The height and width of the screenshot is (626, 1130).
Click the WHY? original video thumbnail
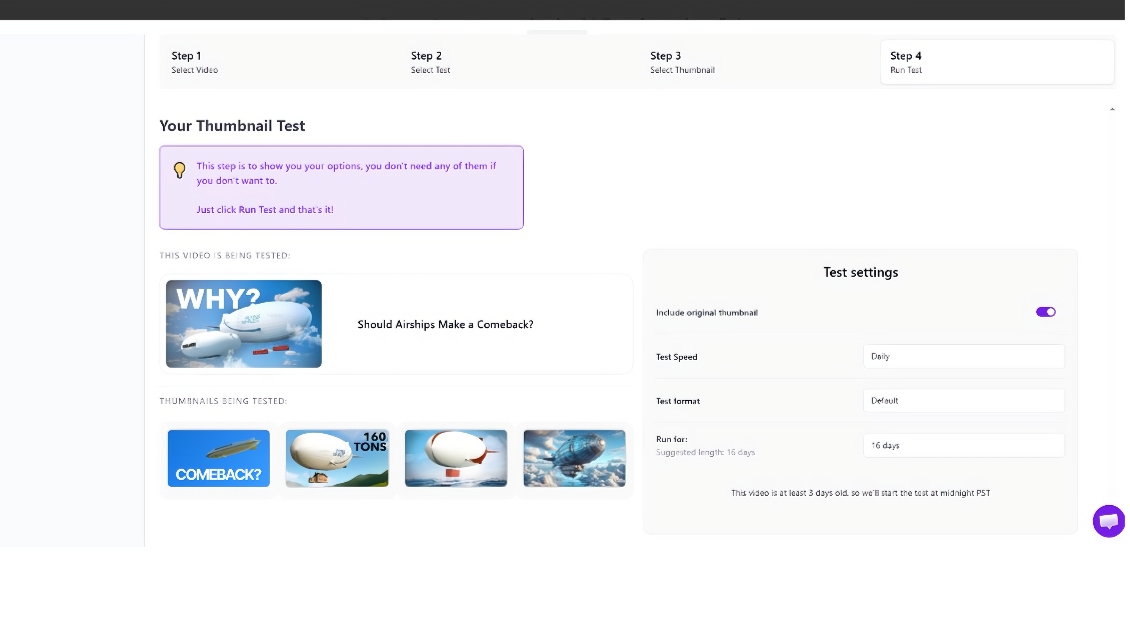(x=244, y=324)
